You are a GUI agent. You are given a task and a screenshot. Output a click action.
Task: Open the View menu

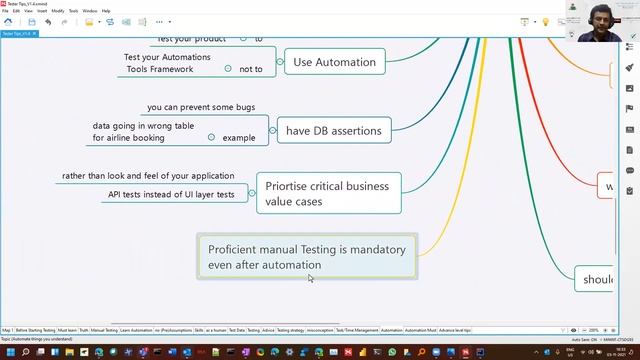tap(28, 11)
